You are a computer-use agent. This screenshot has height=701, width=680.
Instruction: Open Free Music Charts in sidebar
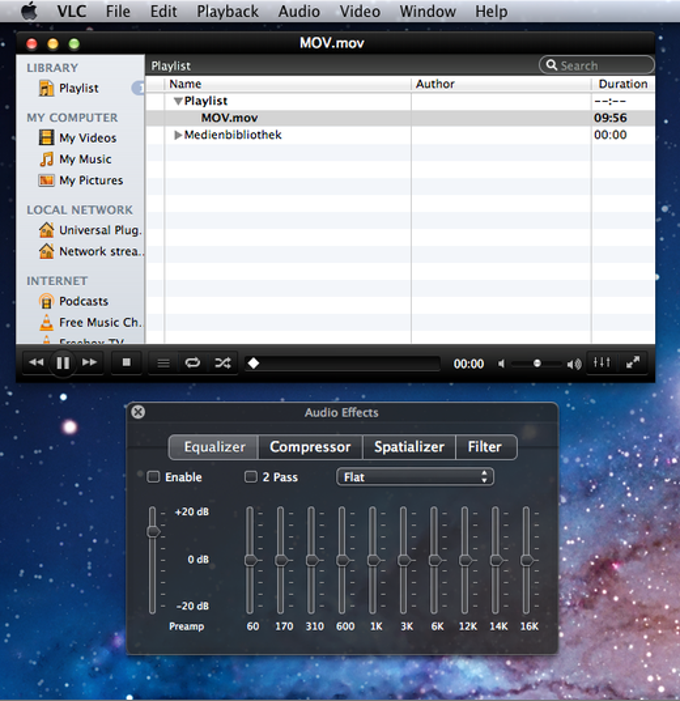tap(90, 322)
